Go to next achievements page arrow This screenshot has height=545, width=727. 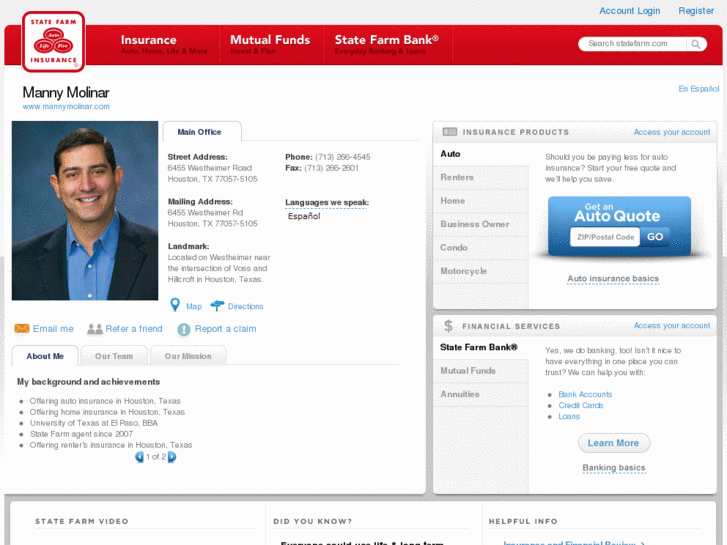tap(172, 457)
